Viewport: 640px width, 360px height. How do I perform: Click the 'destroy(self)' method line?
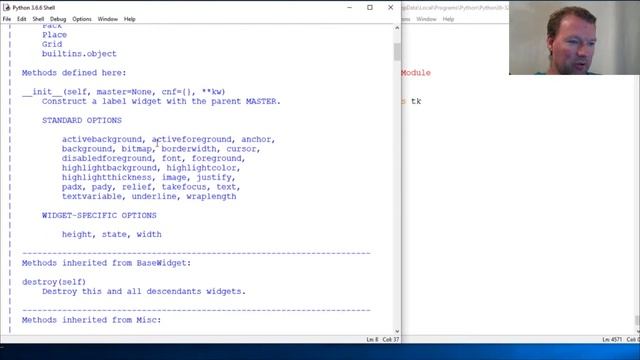54,282
